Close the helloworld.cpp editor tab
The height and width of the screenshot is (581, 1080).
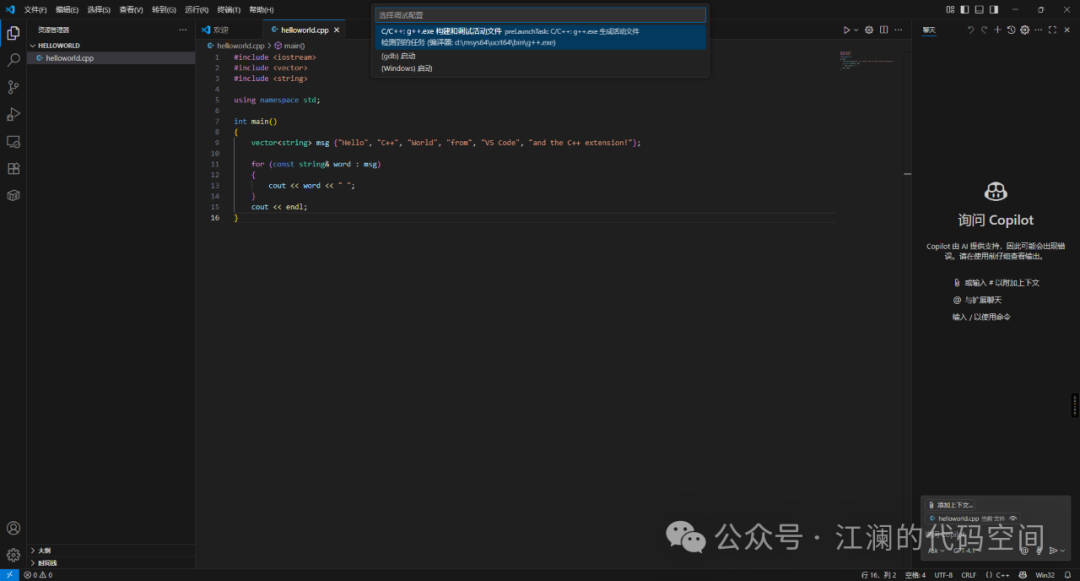pyautogui.click(x=337, y=30)
